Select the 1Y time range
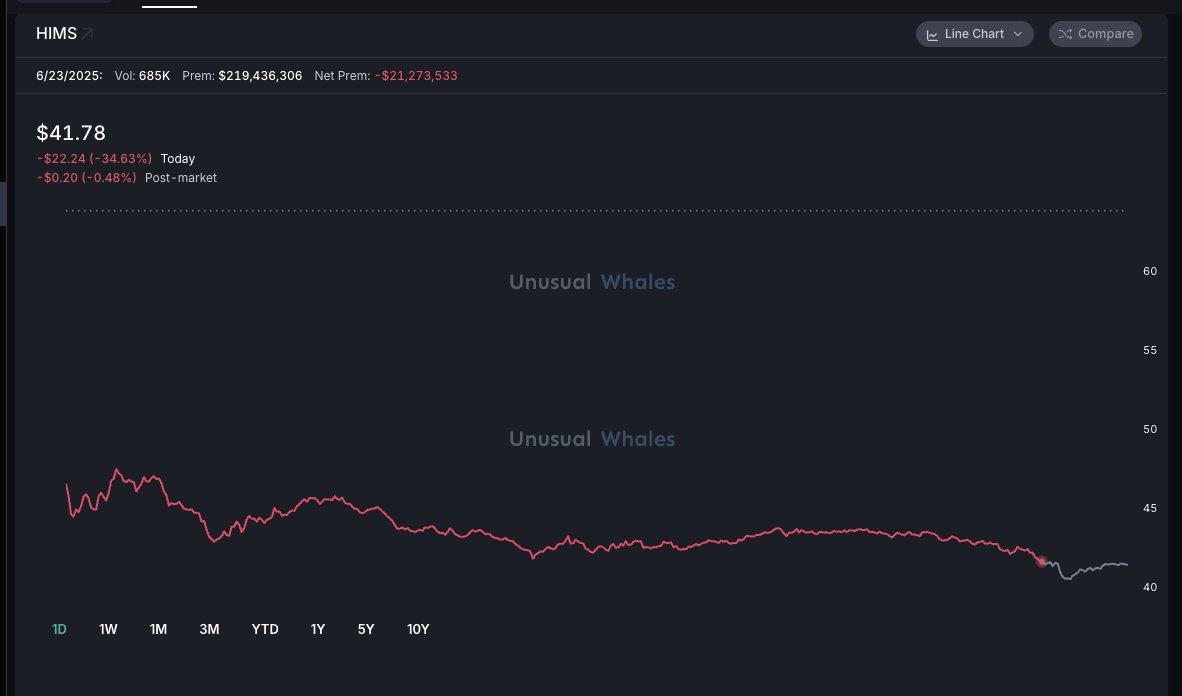The width and height of the screenshot is (1182, 696). pos(318,629)
